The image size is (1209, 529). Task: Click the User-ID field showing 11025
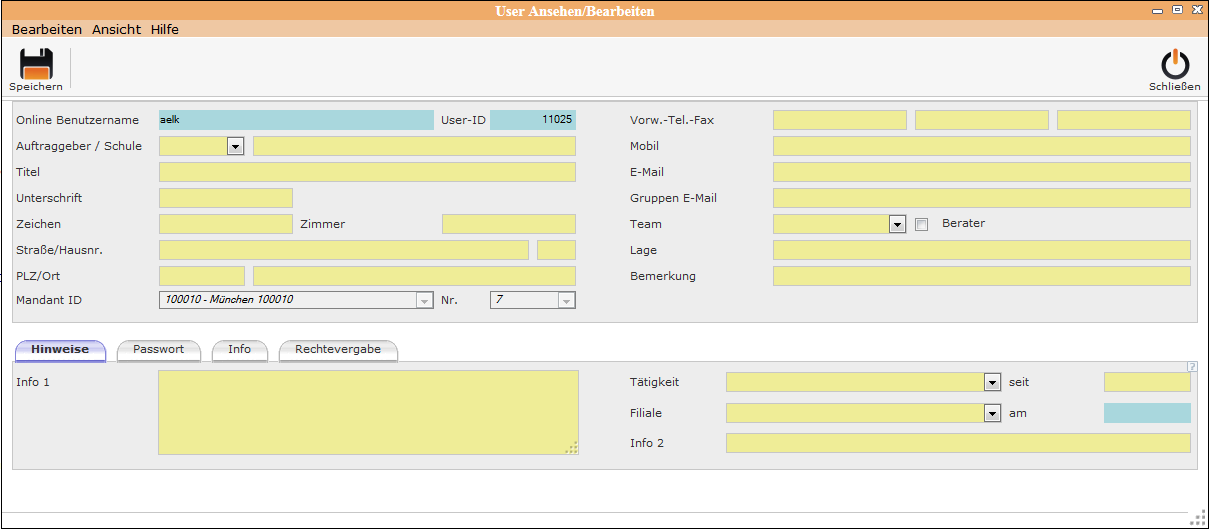533,120
